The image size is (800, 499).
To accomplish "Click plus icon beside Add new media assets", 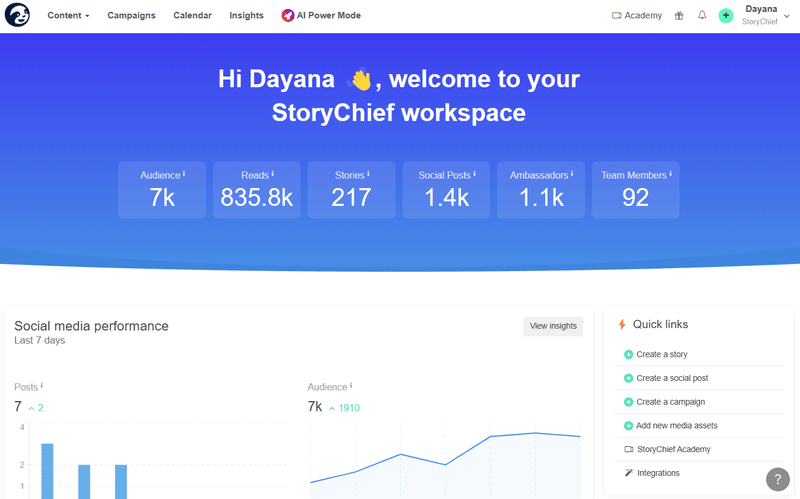I will click(629, 426).
